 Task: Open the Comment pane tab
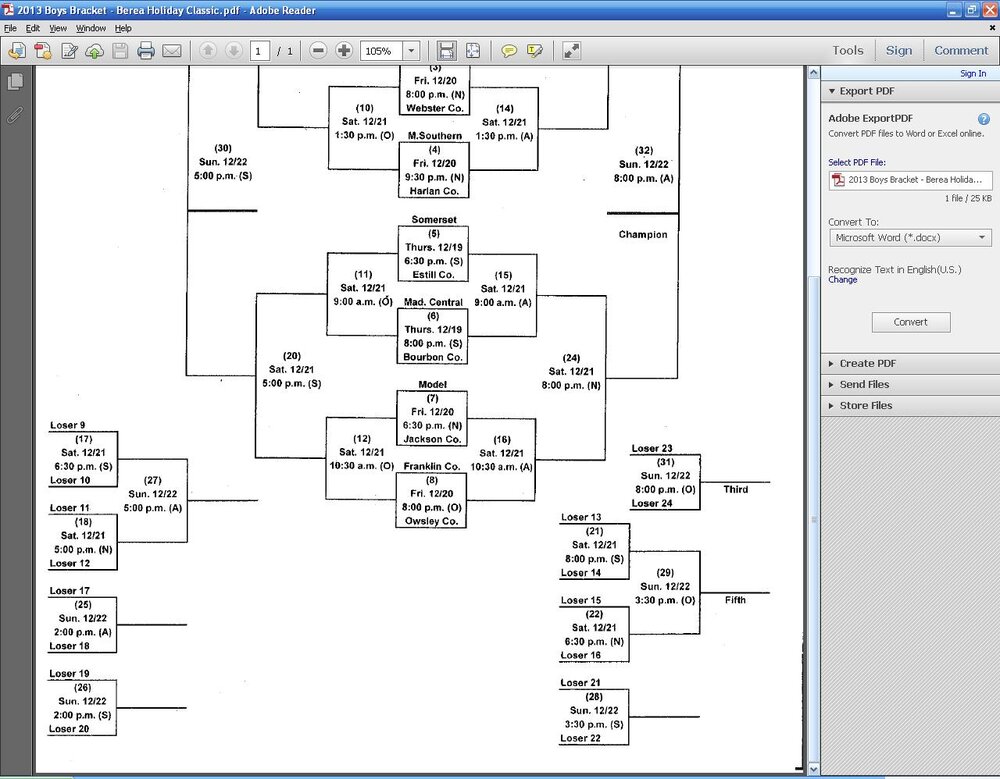coord(961,50)
